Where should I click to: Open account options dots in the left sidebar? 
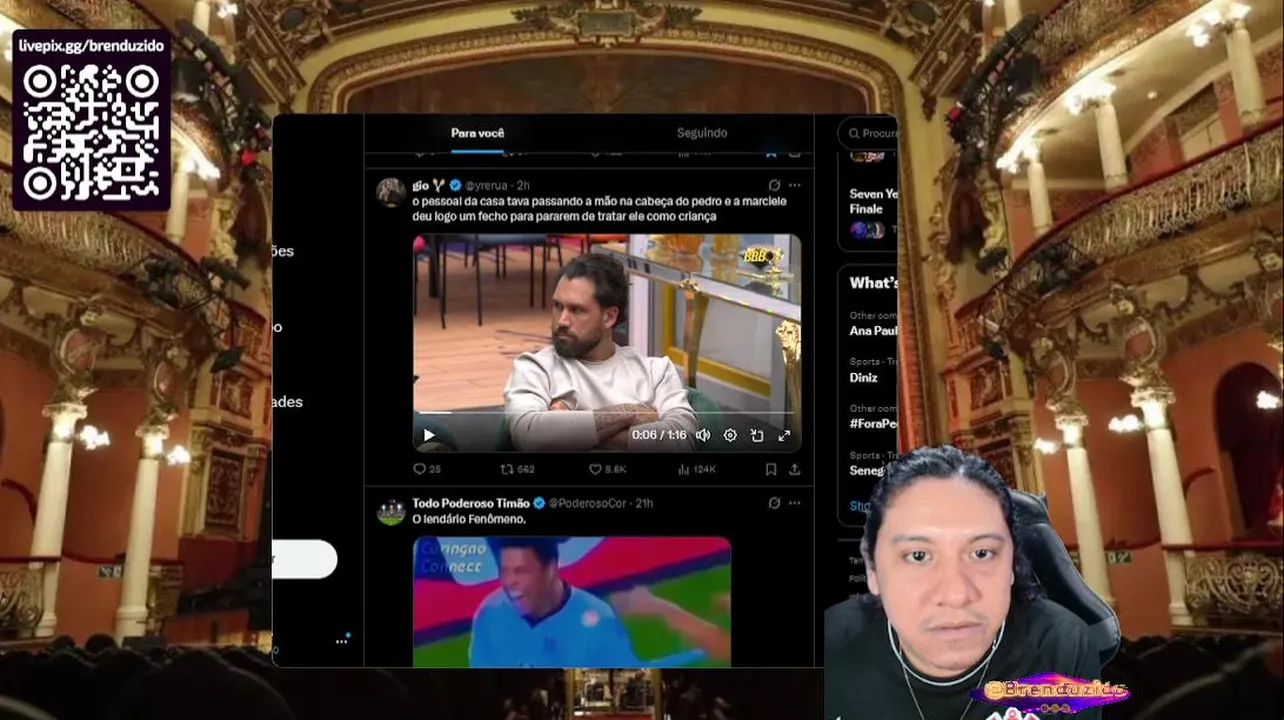(x=342, y=641)
